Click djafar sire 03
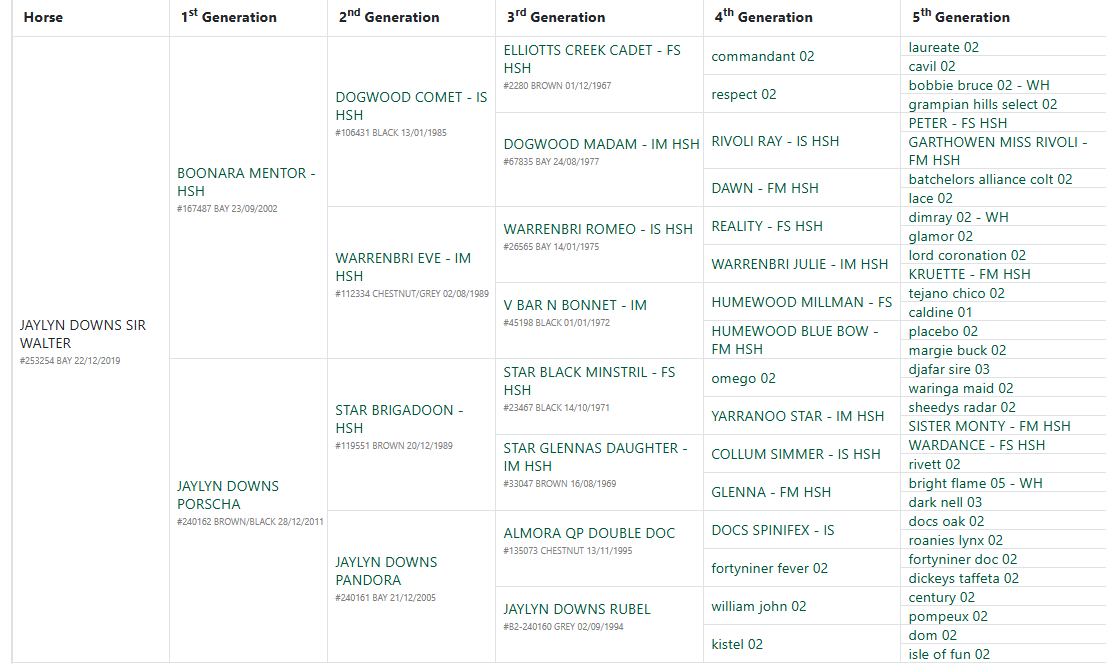 pyautogui.click(x=948, y=369)
